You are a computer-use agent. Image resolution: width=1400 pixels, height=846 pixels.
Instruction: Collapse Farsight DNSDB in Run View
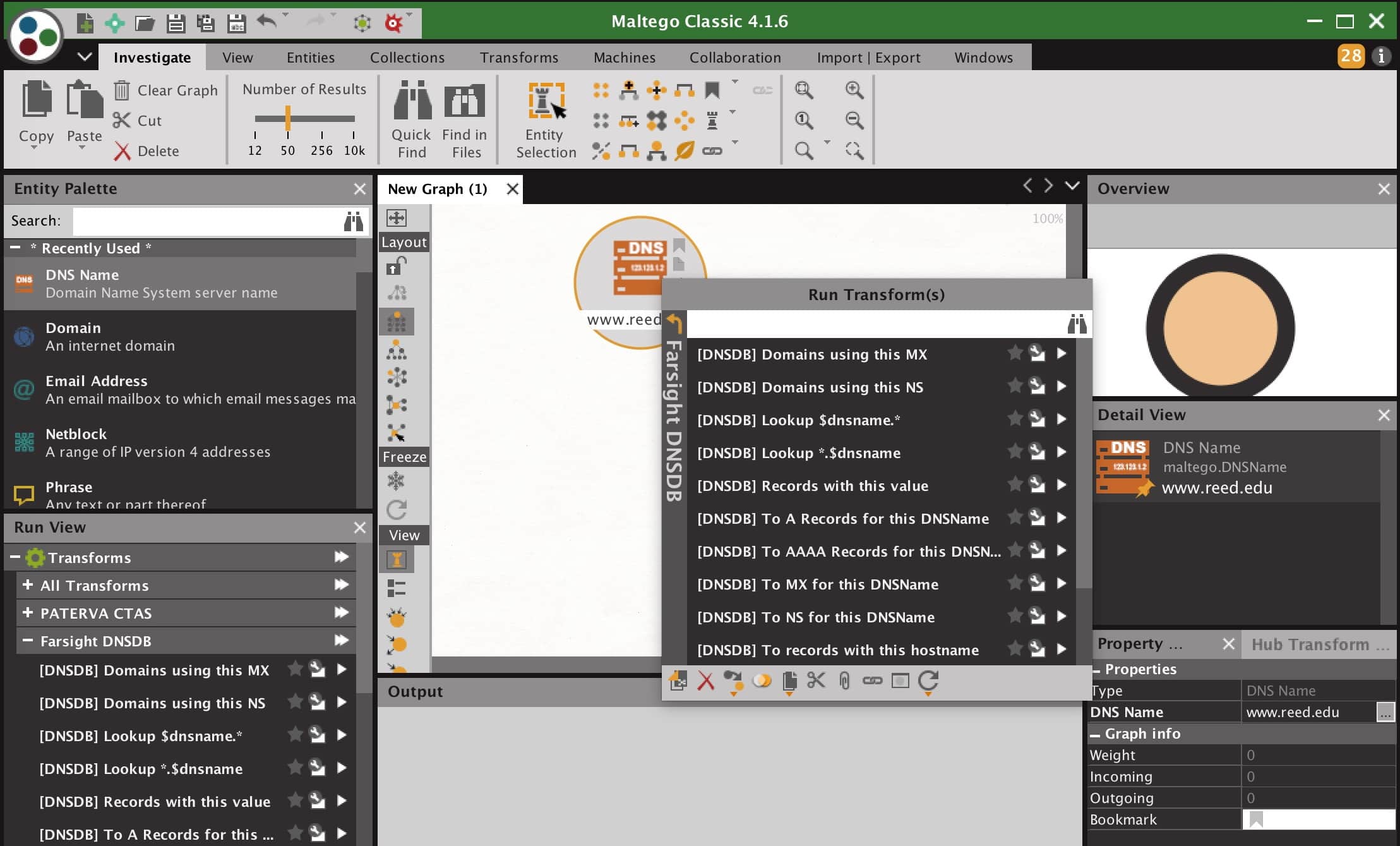28,640
